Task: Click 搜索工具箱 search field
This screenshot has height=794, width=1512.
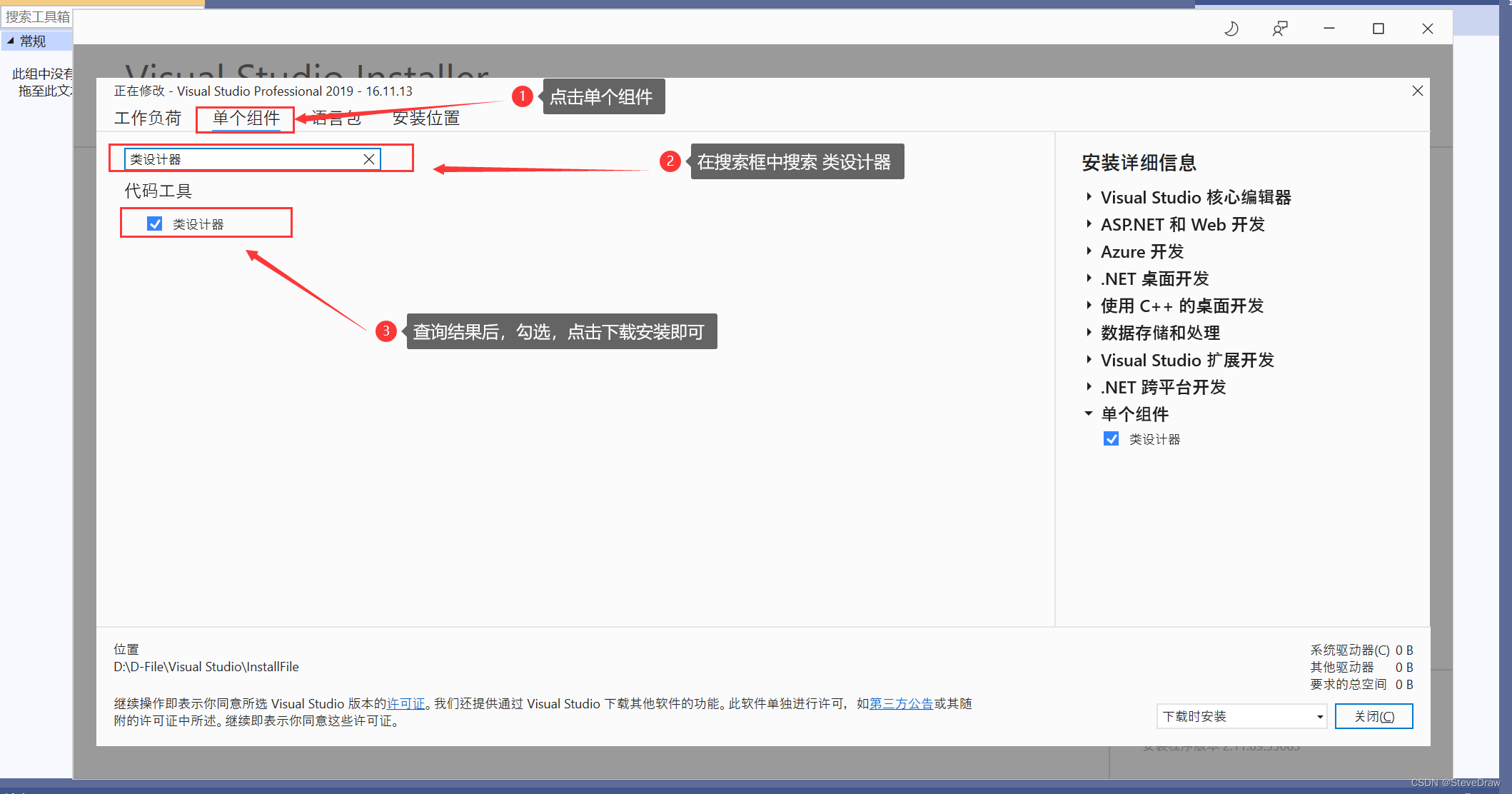Action: 37,16
